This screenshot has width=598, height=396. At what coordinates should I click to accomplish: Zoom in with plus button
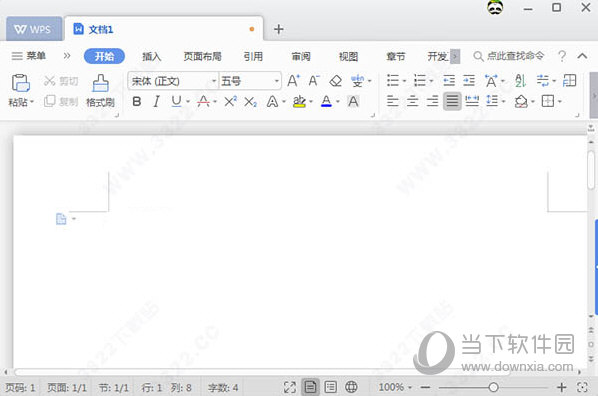pos(561,387)
